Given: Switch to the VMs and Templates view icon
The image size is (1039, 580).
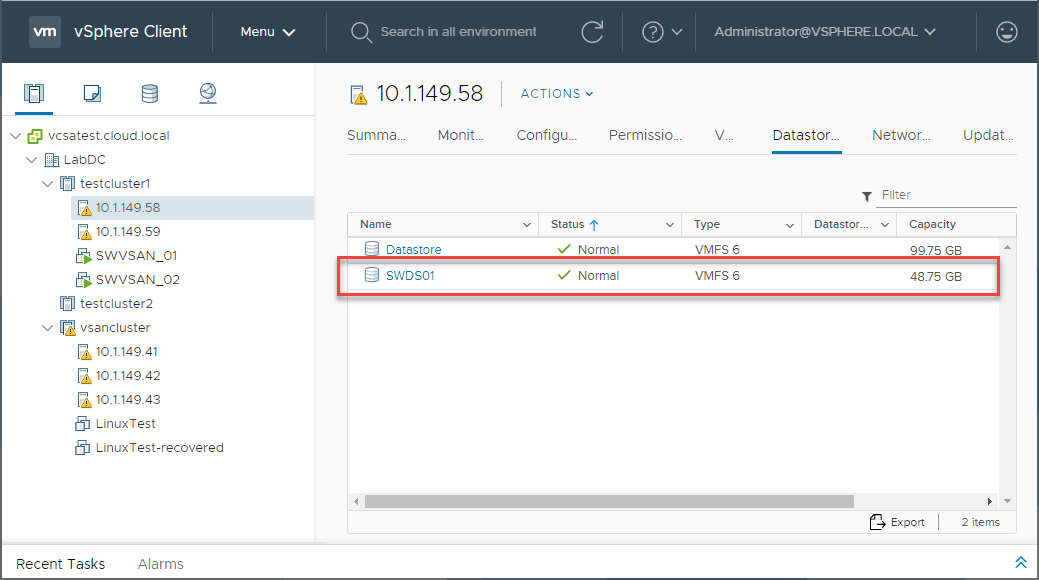Looking at the screenshot, I should [92, 94].
